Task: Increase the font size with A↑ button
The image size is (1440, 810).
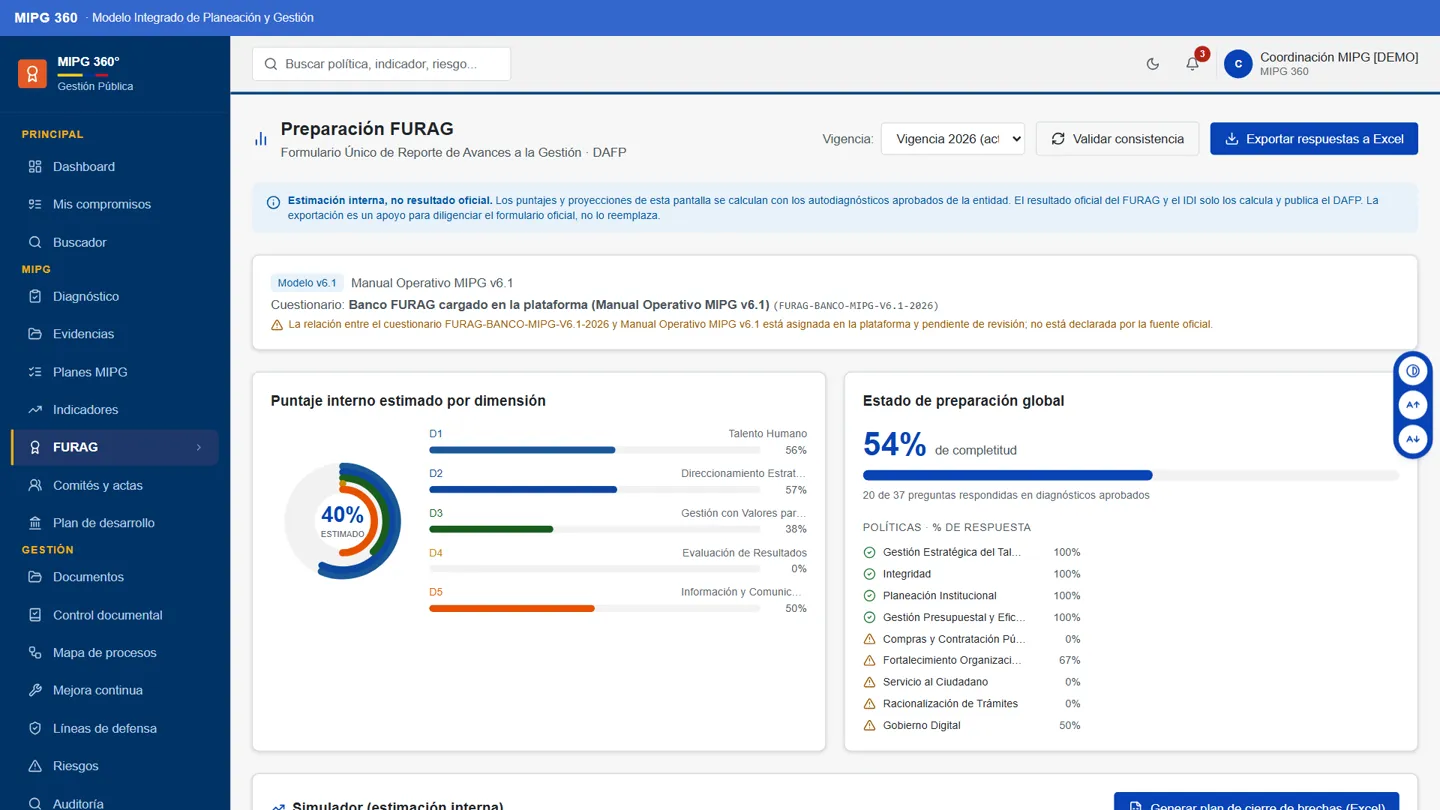Action: pos(1413,405)
